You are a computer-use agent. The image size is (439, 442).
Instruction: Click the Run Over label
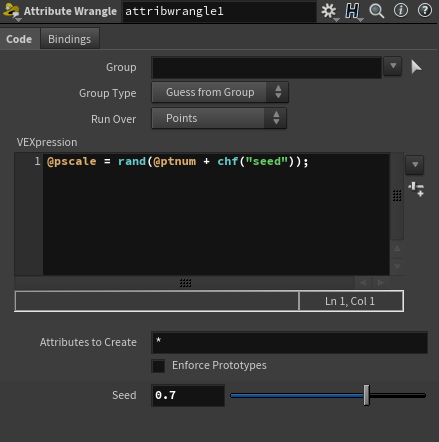113,119
